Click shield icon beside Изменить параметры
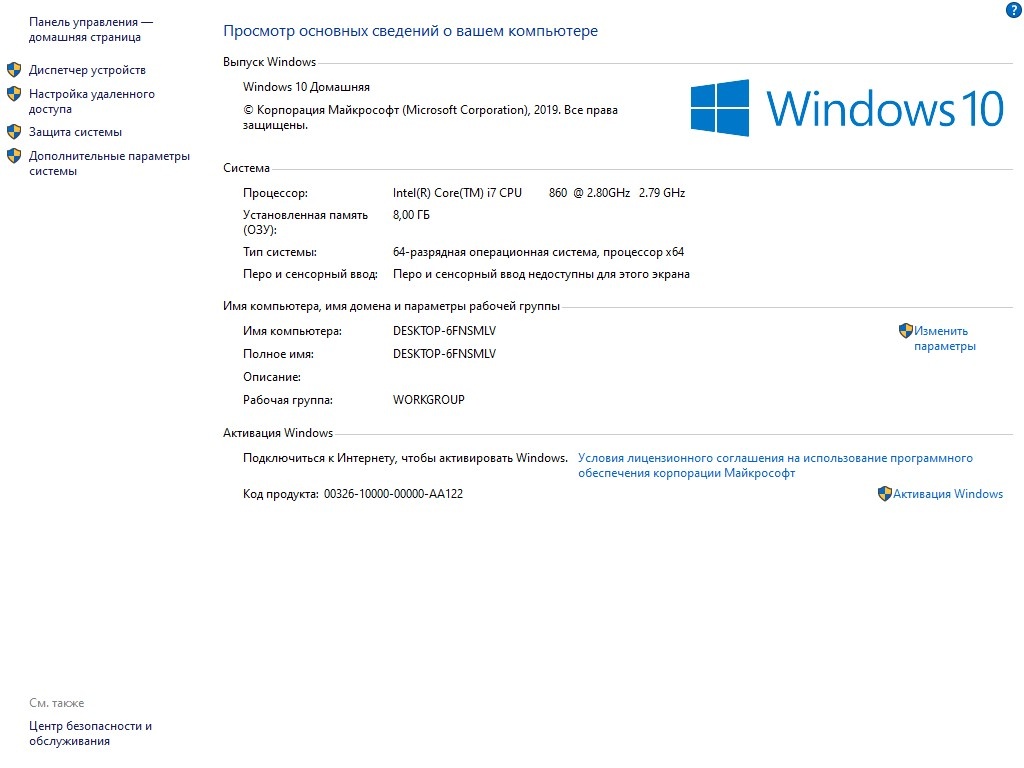Image resolution: width=1024 pixels, height=768 pixels. 905,331
